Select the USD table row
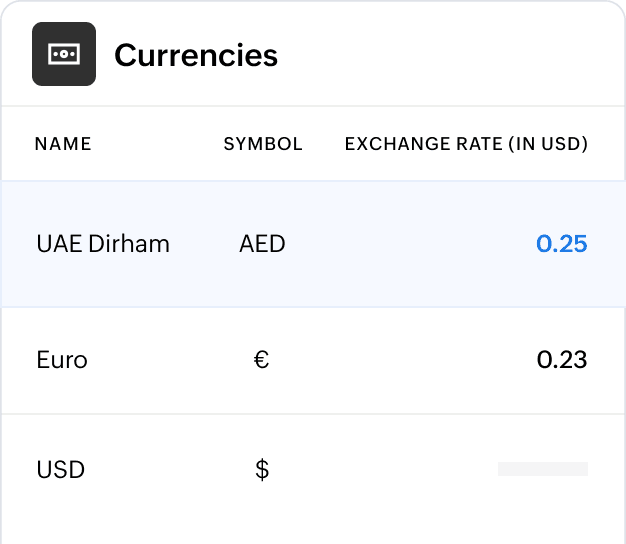This screenshot has width=626, height=544. 400,469
